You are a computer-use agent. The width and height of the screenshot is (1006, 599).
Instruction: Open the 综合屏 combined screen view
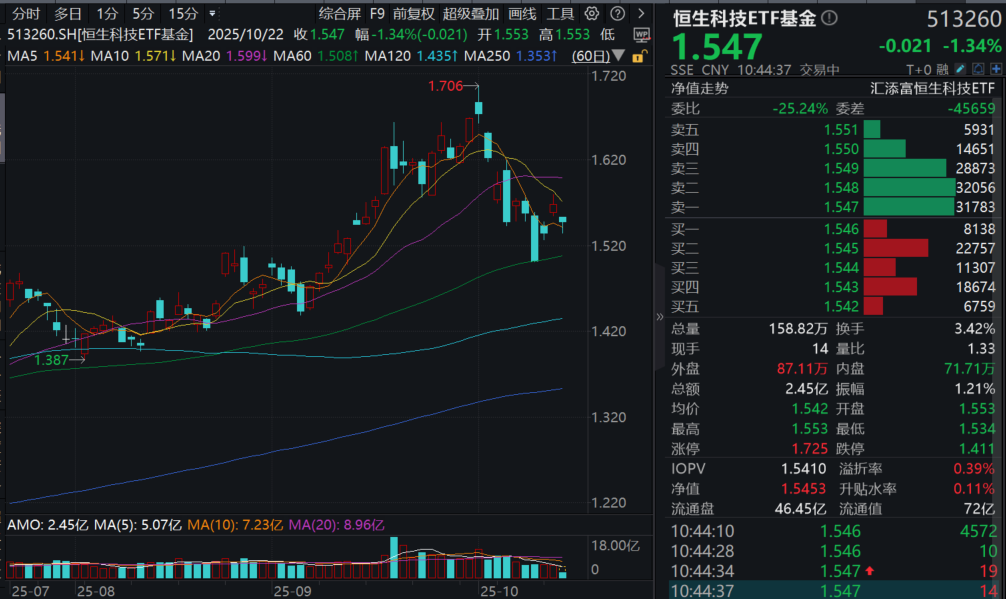340,14
